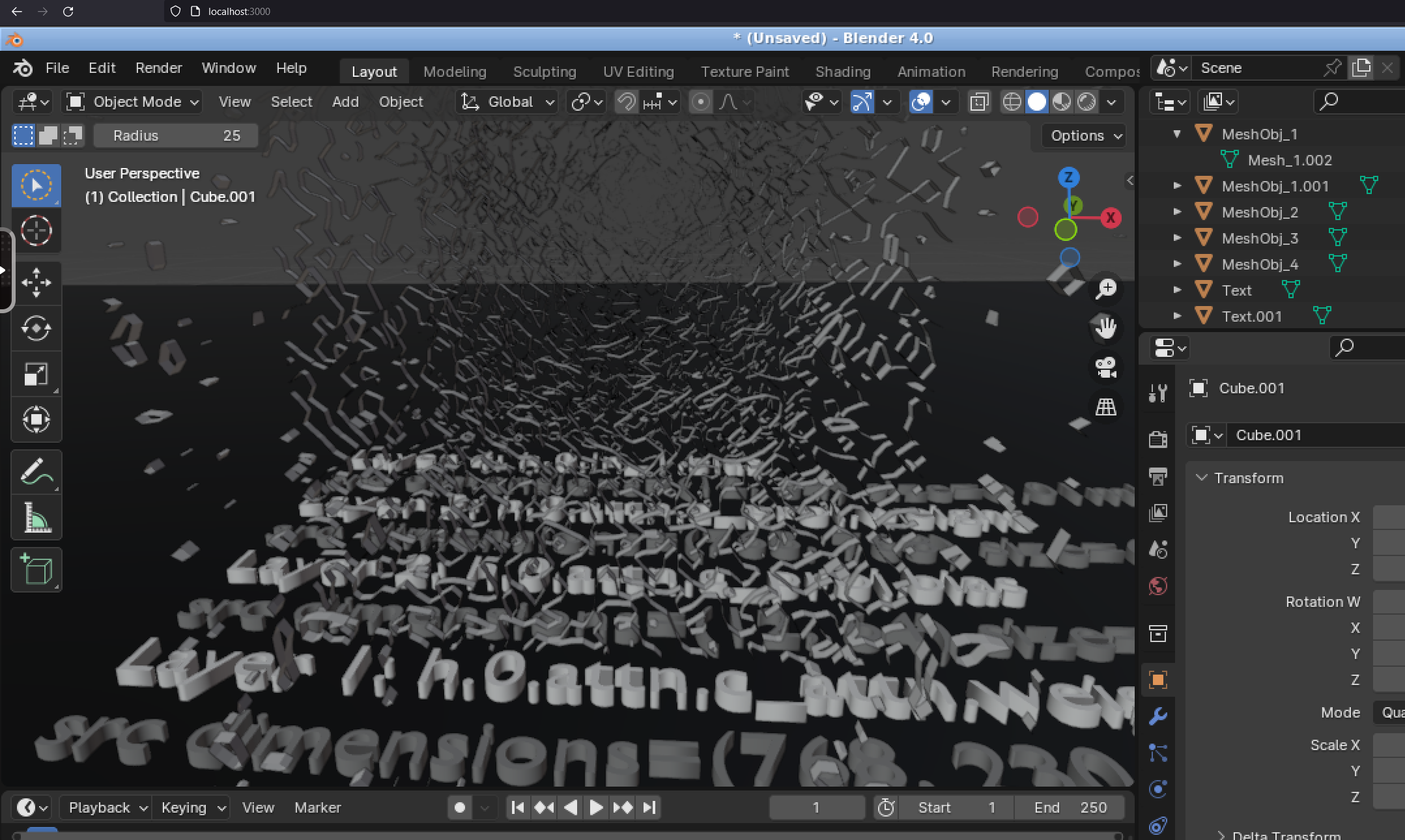Click the Radius value slider

[x=176, y=135]
